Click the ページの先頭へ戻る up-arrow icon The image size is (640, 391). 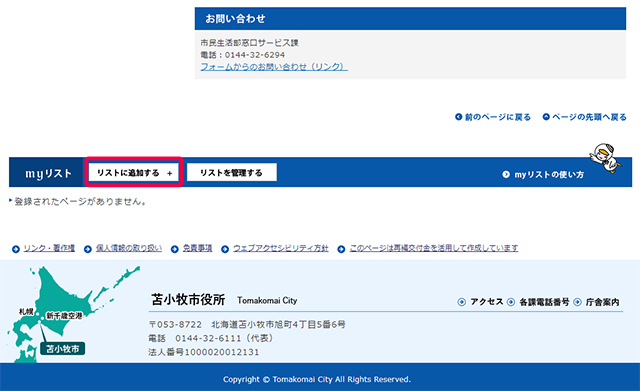(546, 117)
